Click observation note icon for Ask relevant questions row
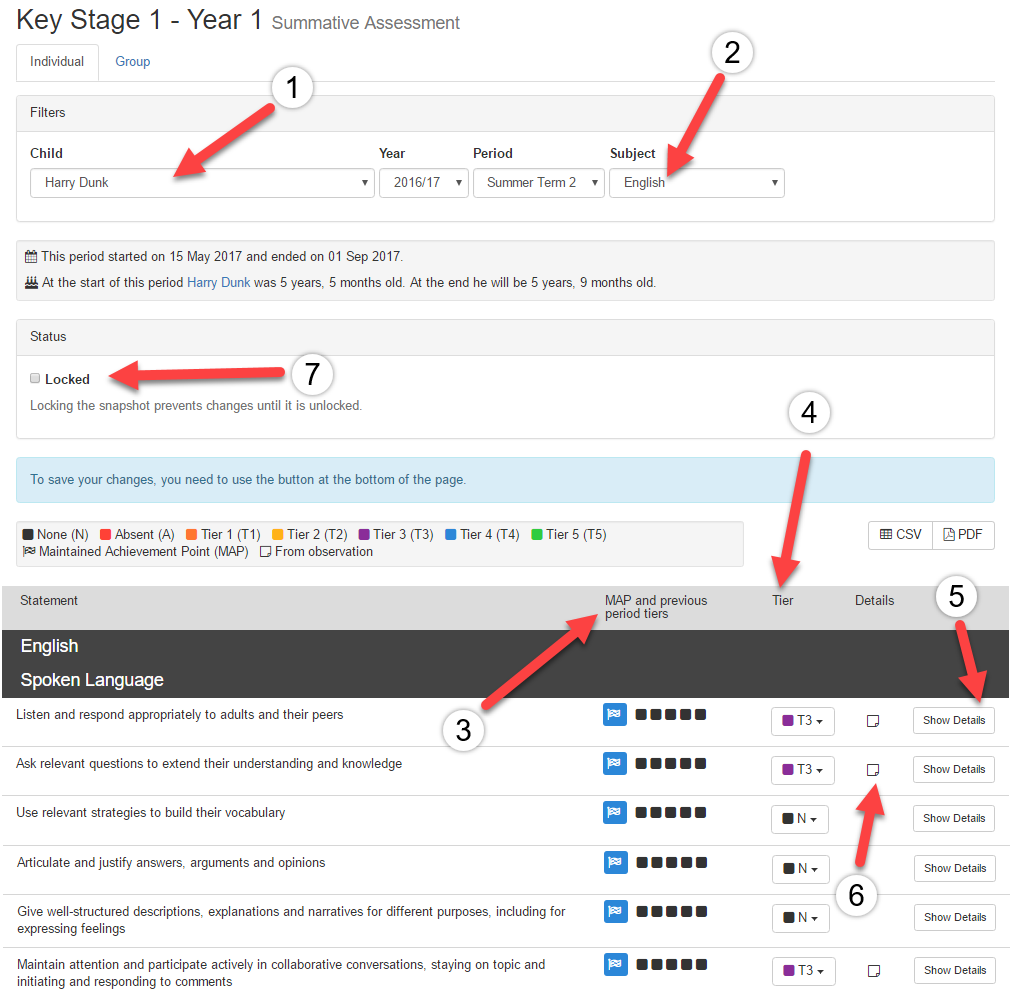The width and height of the screenshot is (1012, 994). [x=873, y=770]
